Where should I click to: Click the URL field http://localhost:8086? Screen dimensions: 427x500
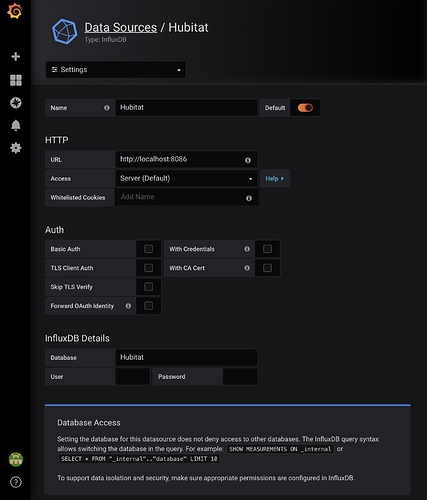186,159
